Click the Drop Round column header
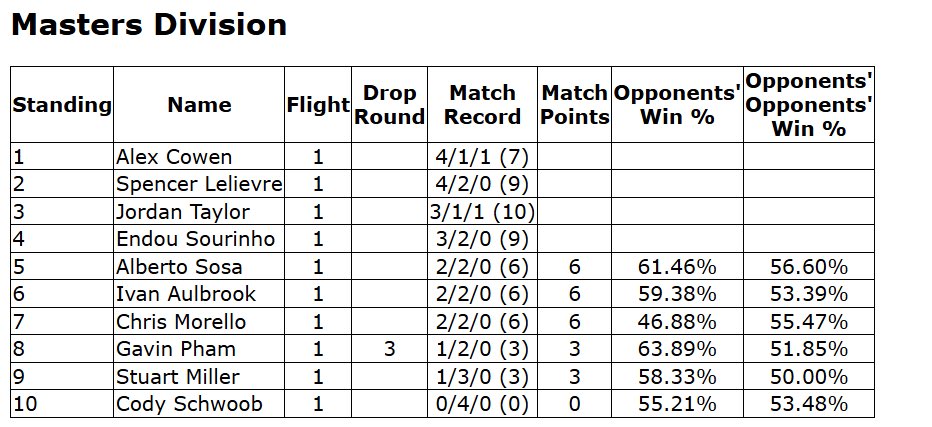 click(389, 105)
